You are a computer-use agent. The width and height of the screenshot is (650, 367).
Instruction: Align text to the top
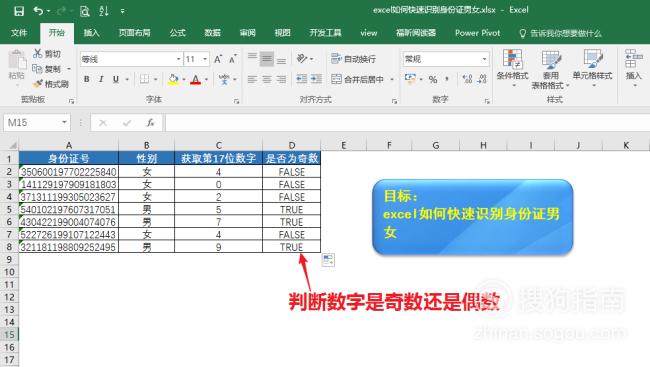pyautogui.click(x=252, y=58)
